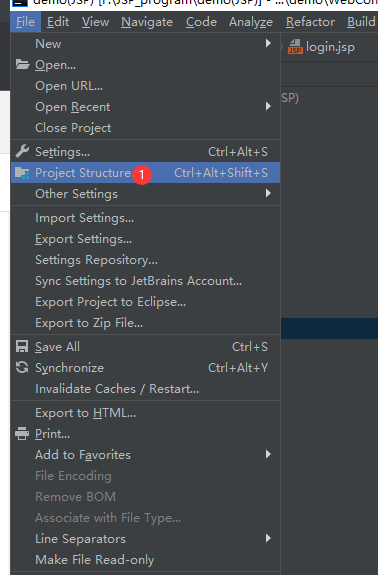The width and height of the screenshot is (378, 575).
Task: Open the Navigate menu
Action: [x=147, y=22]
